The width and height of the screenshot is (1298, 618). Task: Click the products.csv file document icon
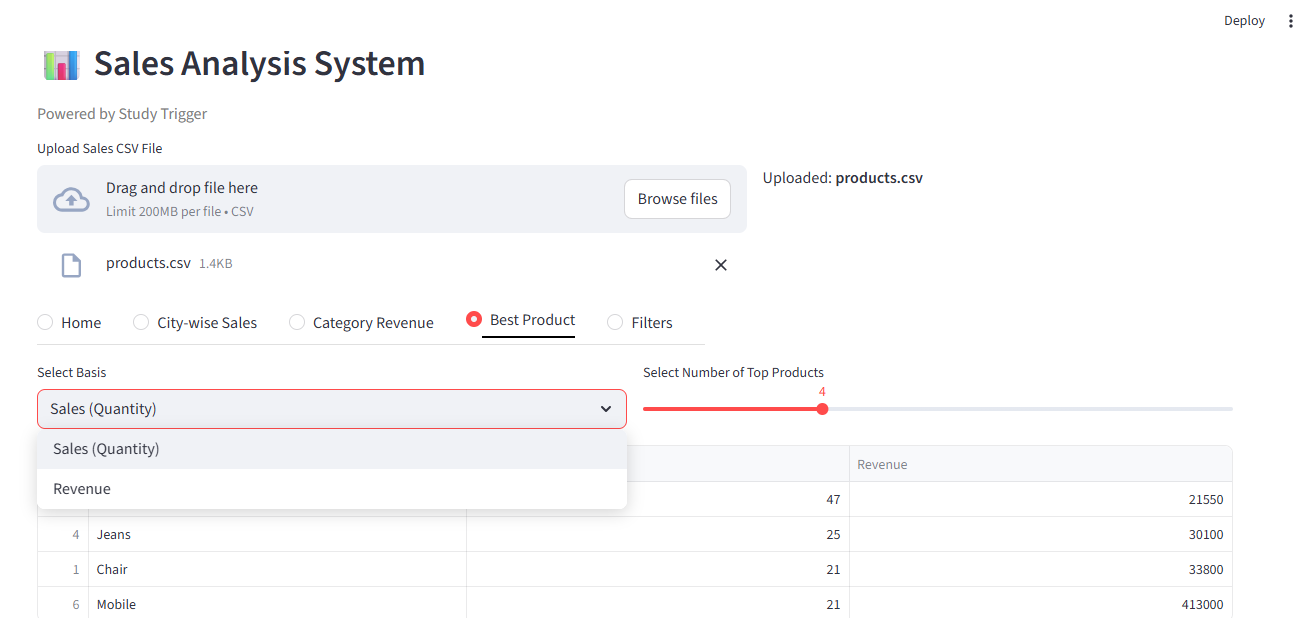point(71,265)
